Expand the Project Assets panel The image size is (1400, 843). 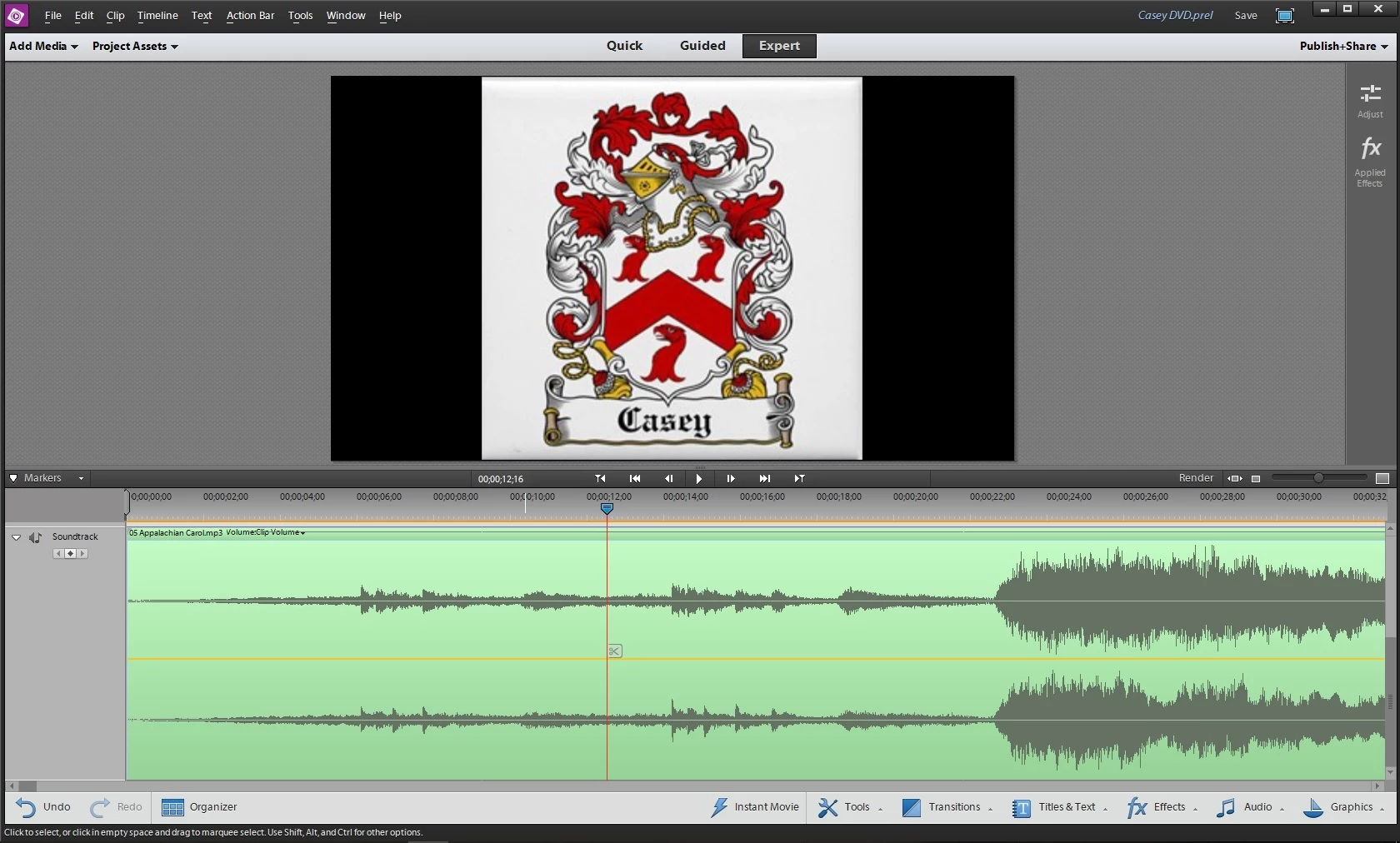pos(135,46)
